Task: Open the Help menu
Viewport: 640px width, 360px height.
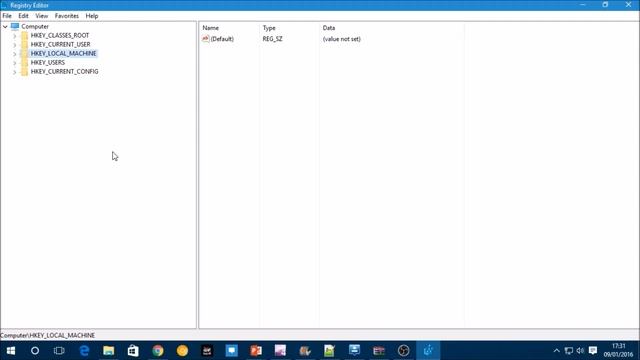Action: tap(92, 16)
